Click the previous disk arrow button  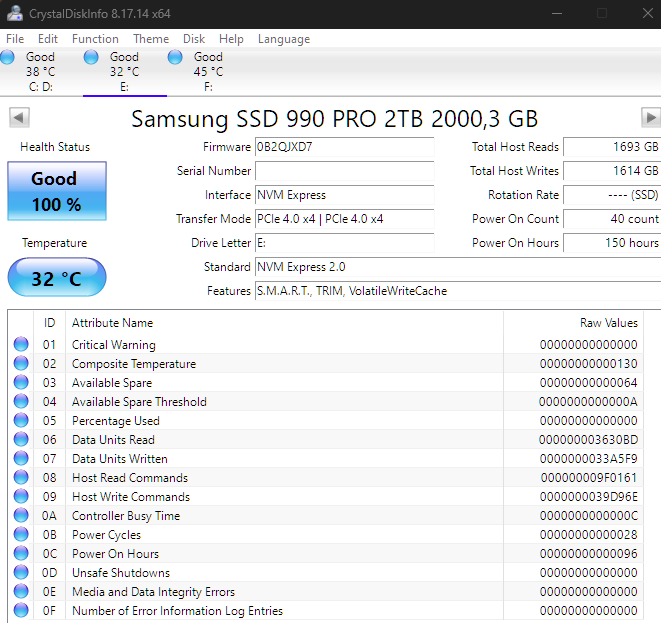19,117
